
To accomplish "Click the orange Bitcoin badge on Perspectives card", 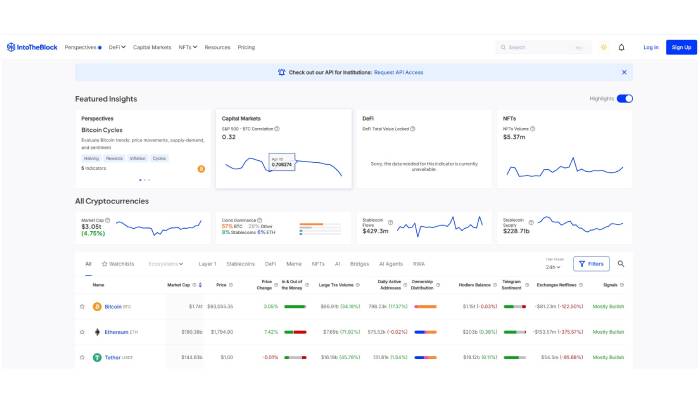I will [201, 169].
